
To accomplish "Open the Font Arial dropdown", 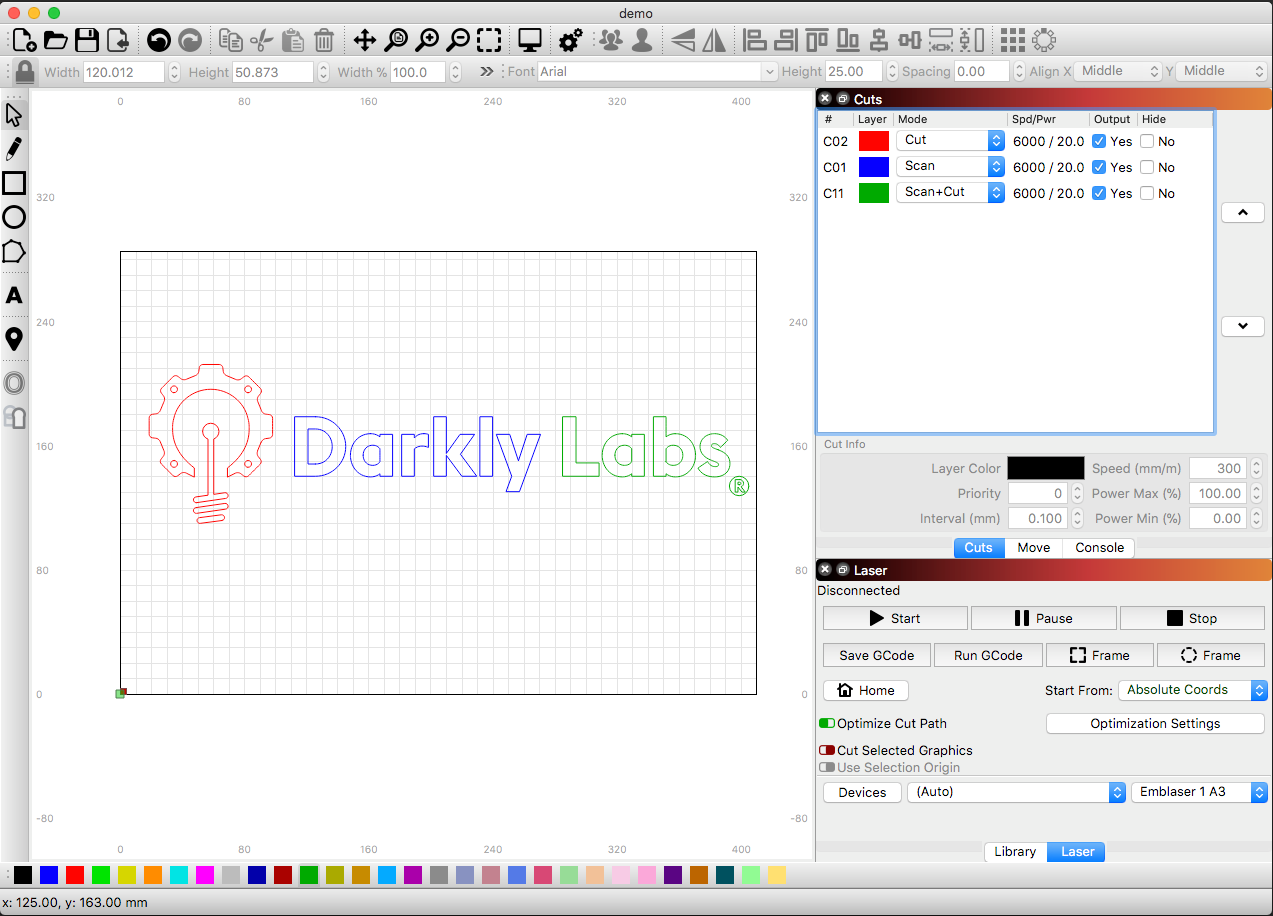I will pos(658,72).
